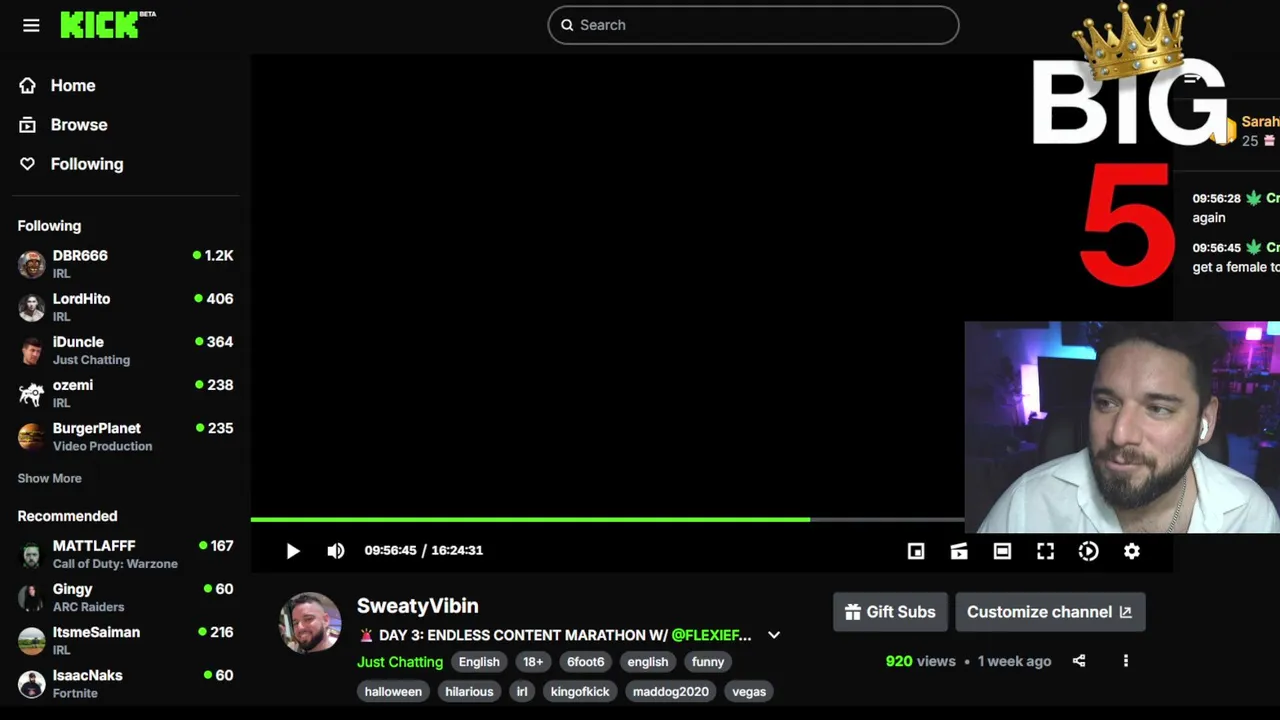The width and height of the screenshot is (1280, 720).
Task: Open iDuncle channel
Action: point(125,350)
